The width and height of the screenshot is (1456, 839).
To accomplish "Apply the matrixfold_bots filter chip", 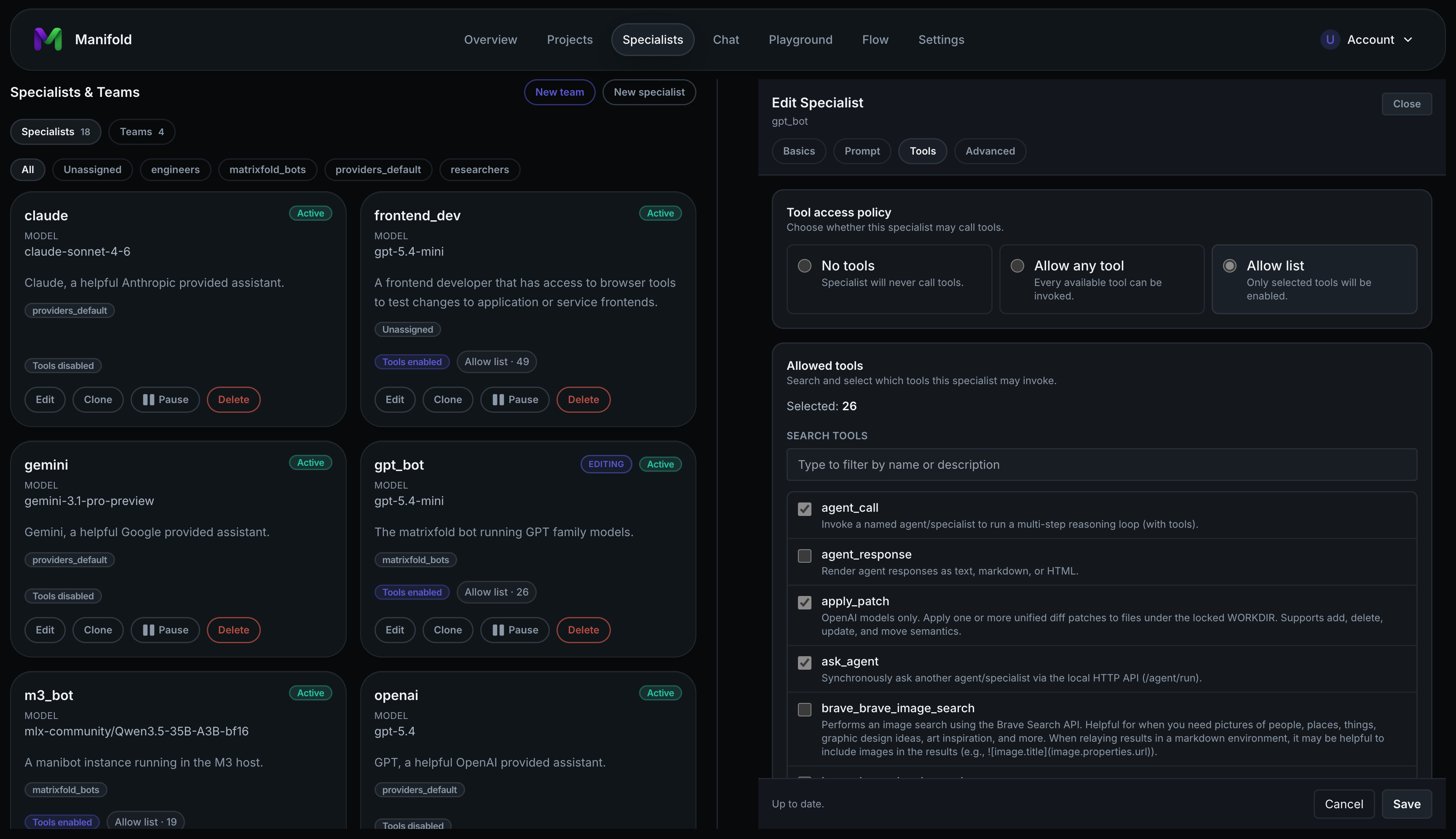I will 268,169.
